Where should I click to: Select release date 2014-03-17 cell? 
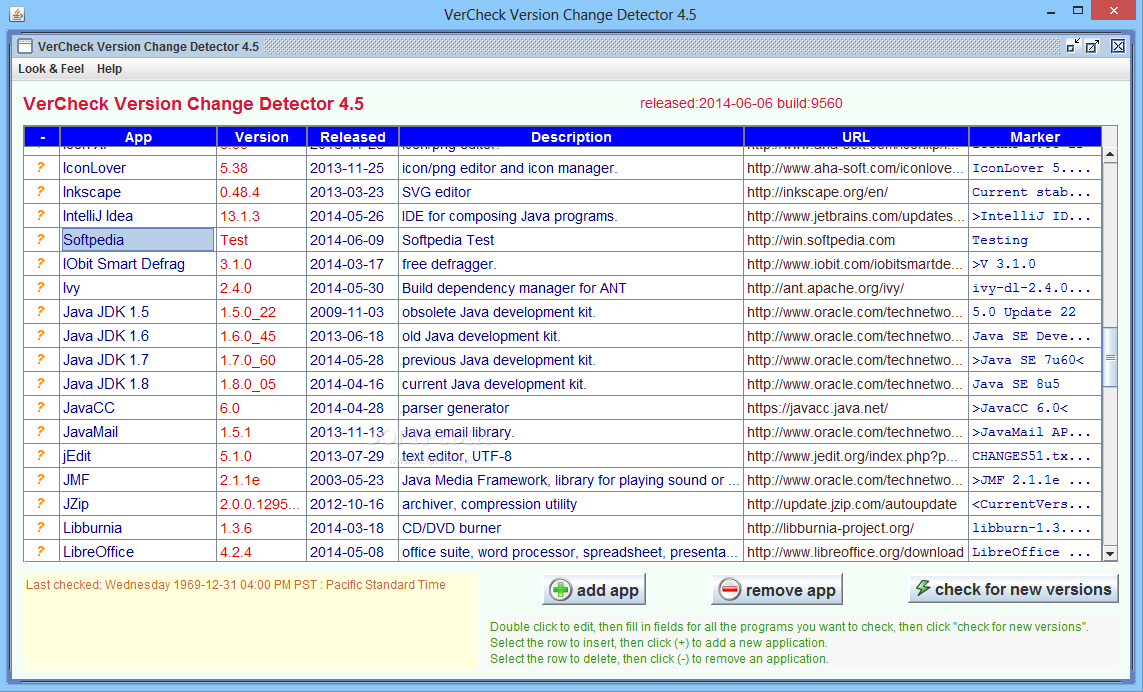click(x=353, y=264)
